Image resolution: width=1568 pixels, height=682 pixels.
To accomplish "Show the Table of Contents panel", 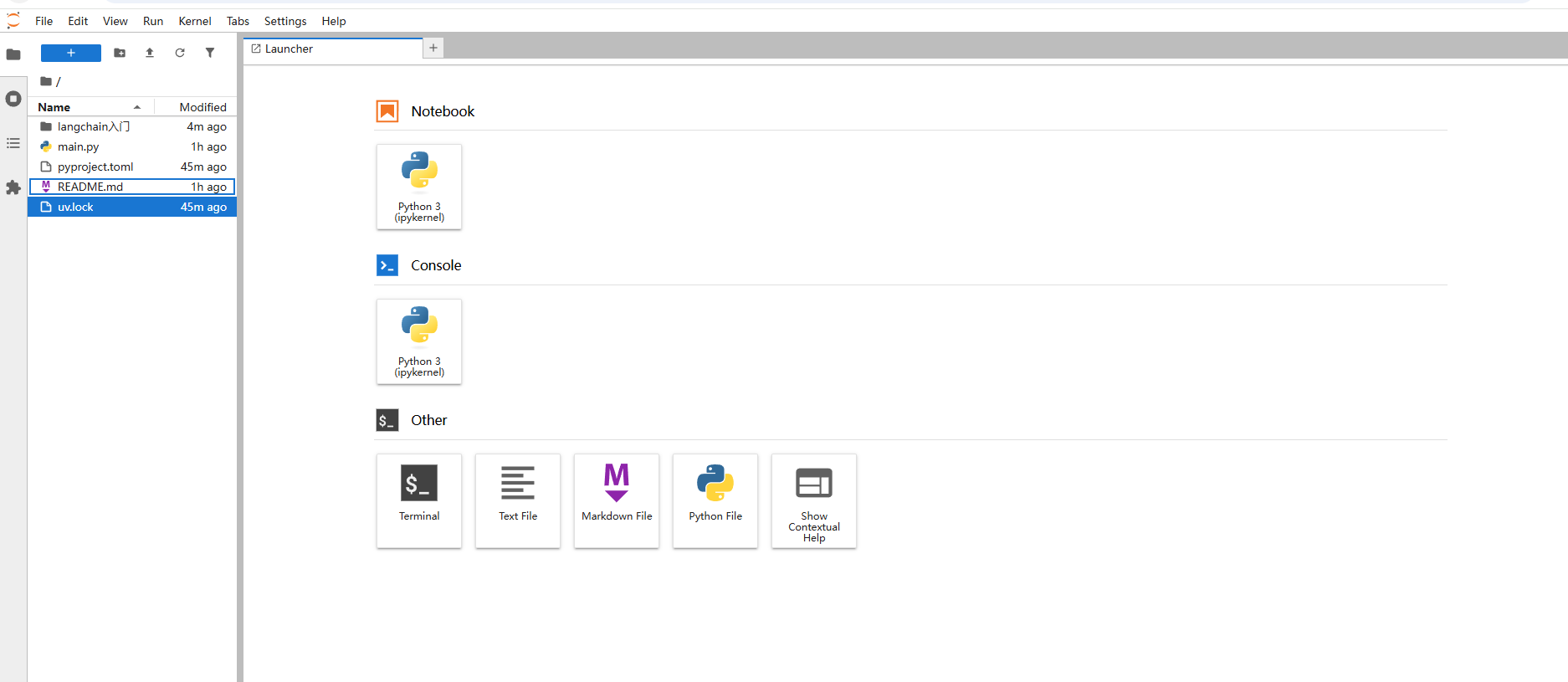I will [x=13, y=143].
